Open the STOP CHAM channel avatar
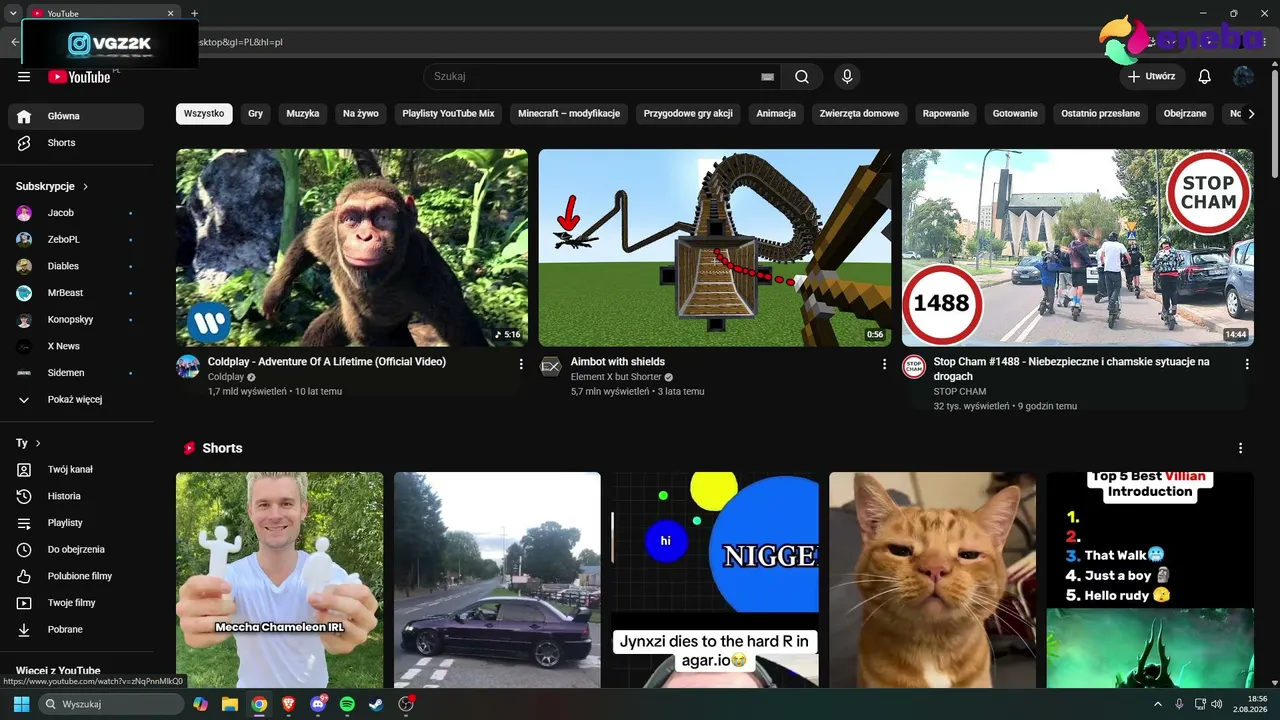This screenshot has width=1280, height=720. (x=914, y=366)
